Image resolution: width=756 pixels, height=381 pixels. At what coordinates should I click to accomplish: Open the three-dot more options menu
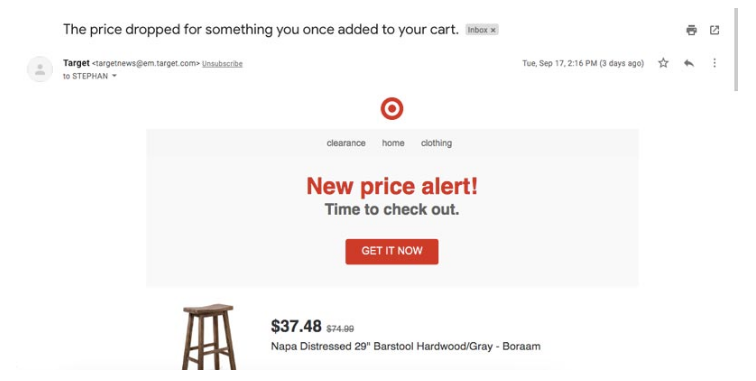tap(715, 63)
